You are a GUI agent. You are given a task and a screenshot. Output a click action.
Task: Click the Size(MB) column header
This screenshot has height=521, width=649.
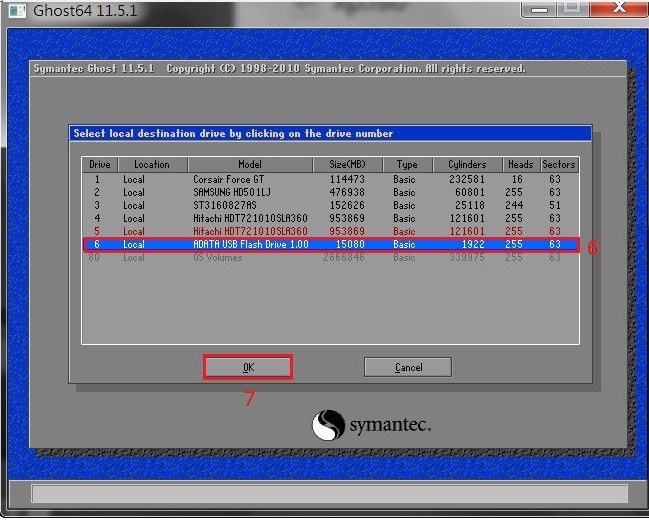[348, 164]
